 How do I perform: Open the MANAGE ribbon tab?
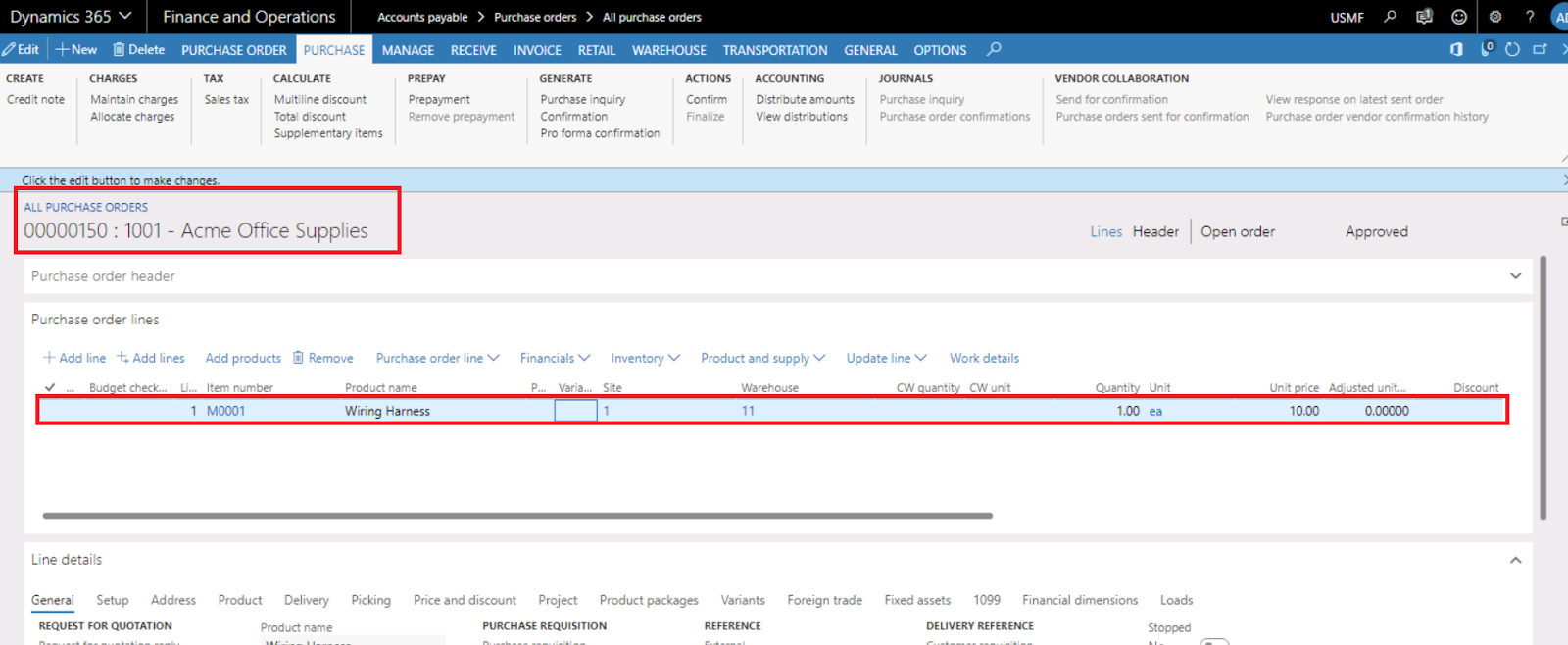(x=408, y=50)
